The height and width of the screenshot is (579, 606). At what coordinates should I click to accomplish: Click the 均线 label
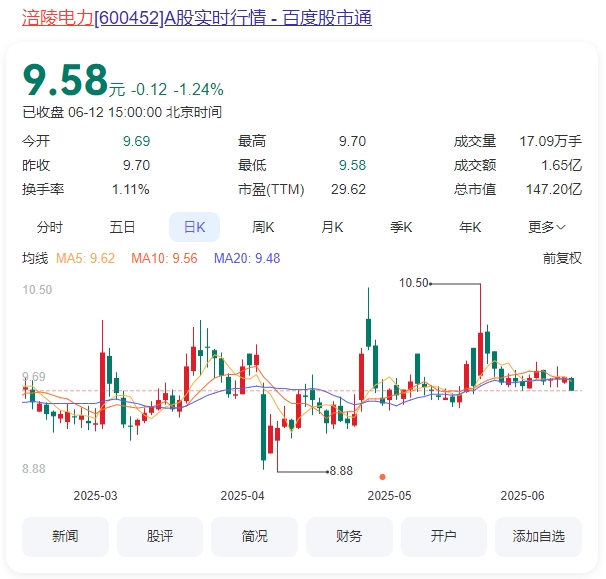click(35, 258)
